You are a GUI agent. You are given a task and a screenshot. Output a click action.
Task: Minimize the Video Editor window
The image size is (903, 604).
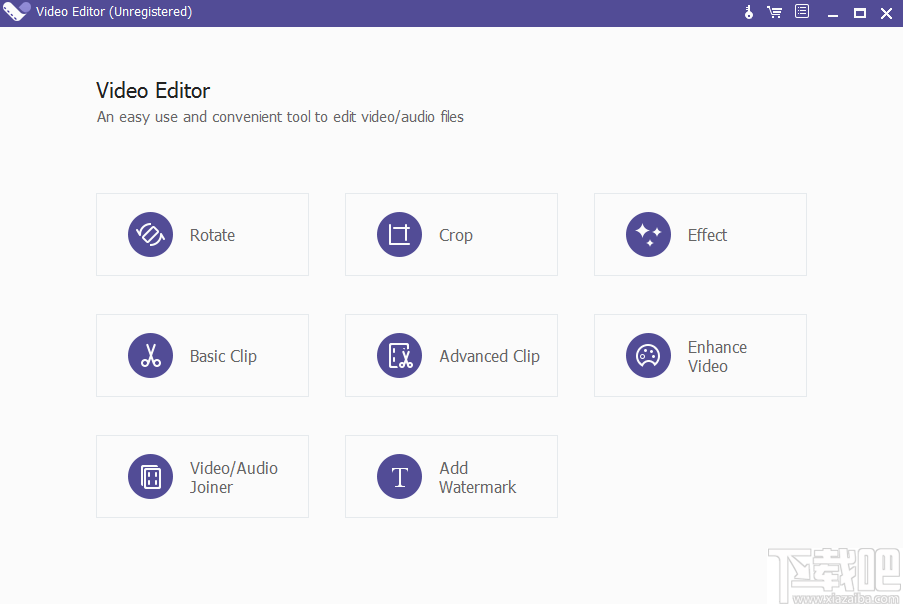(832, 13)
